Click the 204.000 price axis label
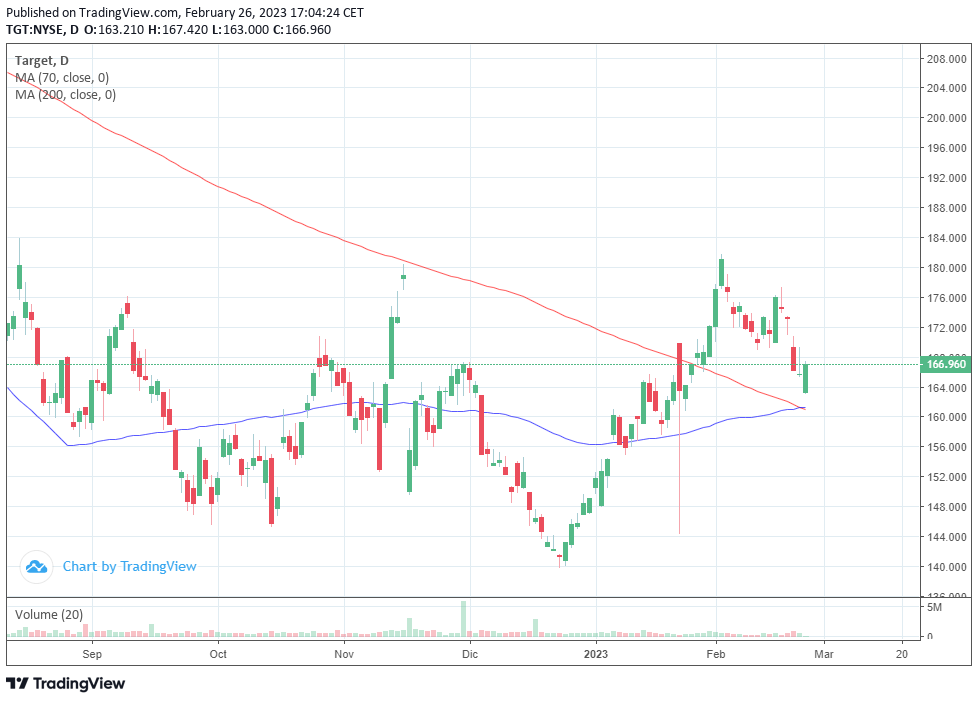This screenshot has width=978, height=702. [x=946, y=88]
